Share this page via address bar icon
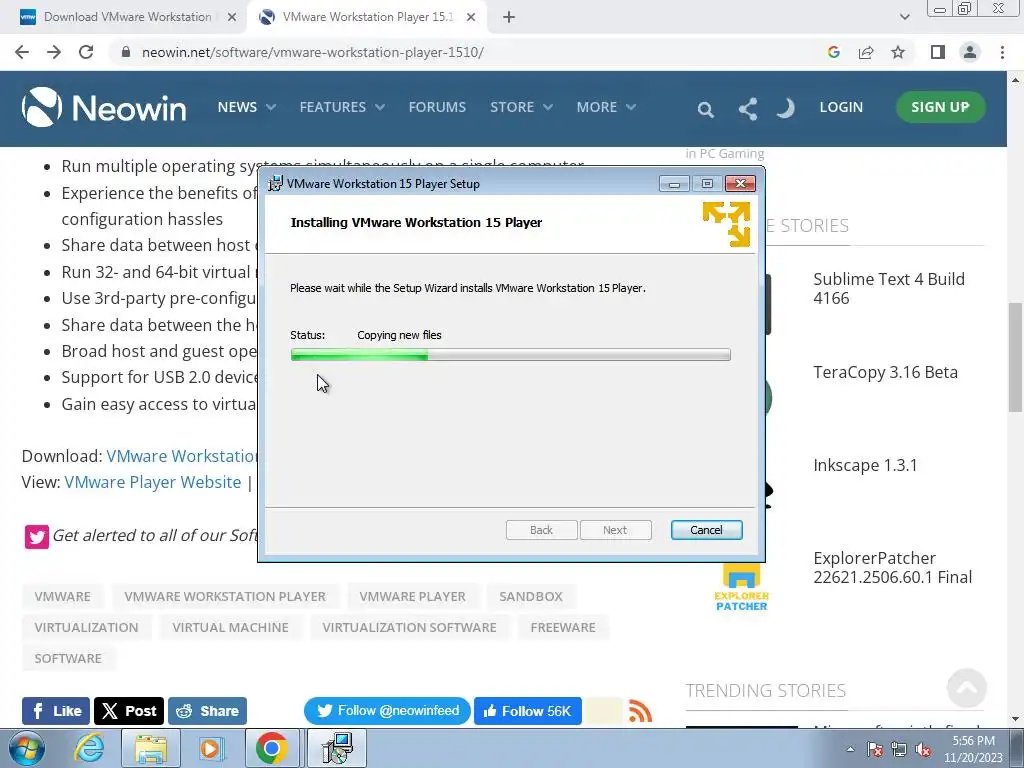 pos(866,52)
